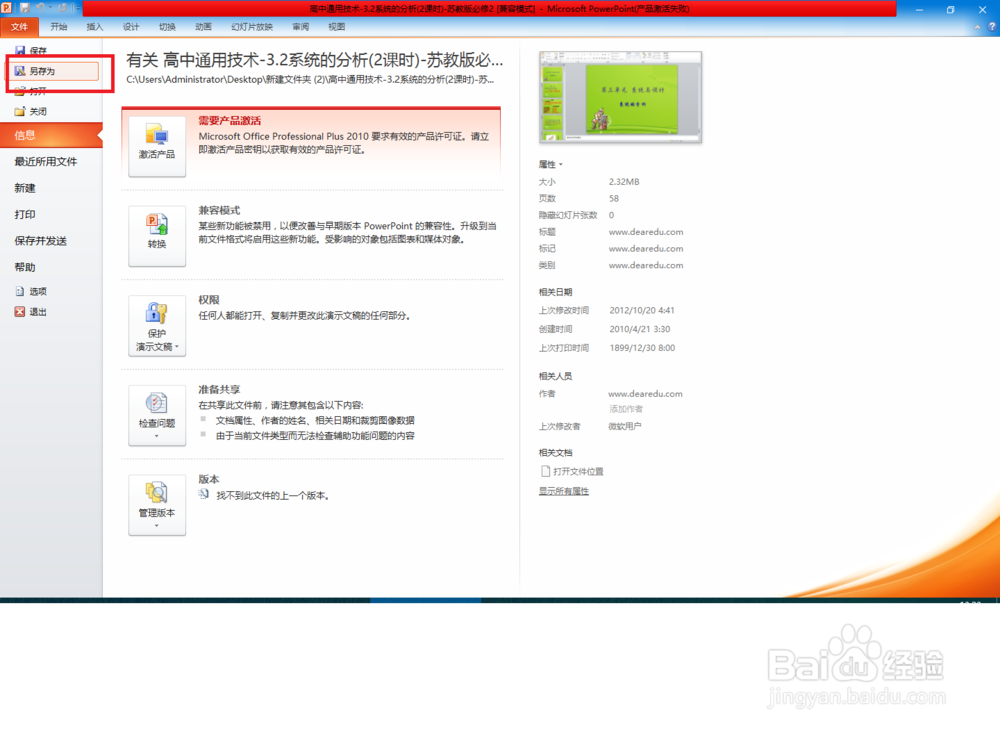This screenshot has height=731, width=1000.
Task: Click the 激活产品 (Activate Product) button
Action: point(157,146)
